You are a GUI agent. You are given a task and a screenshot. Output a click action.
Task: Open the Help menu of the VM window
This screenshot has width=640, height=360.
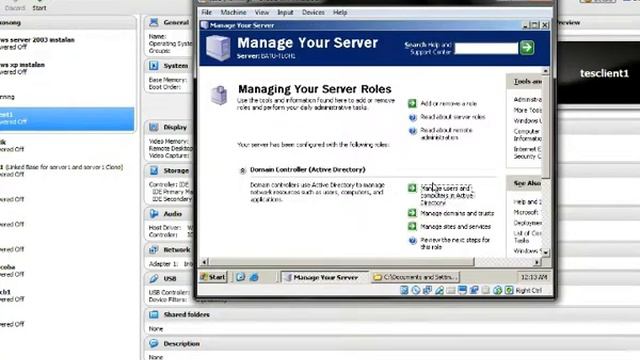[x=340, y=12]
